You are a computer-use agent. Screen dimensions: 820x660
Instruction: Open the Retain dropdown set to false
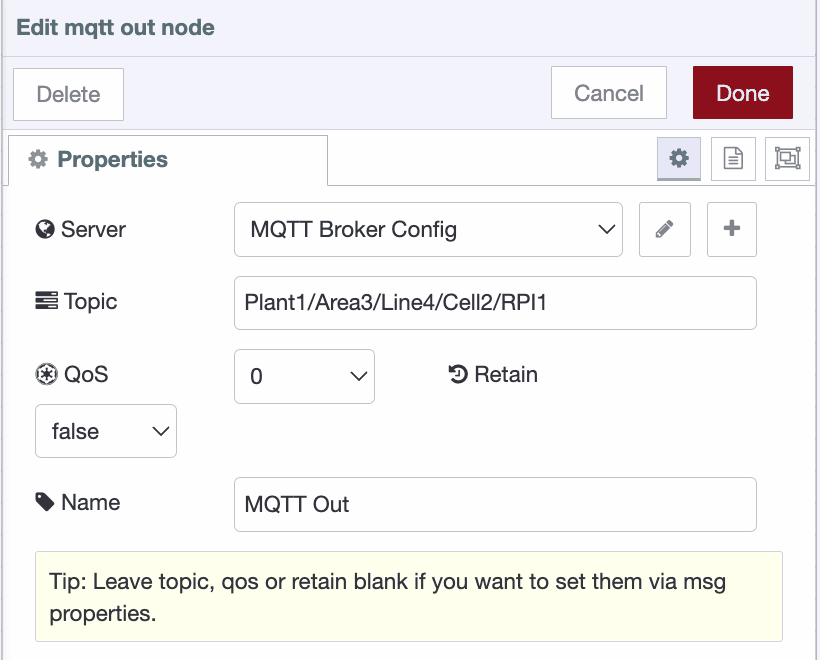pyautogui.click(x=105, y=431)
